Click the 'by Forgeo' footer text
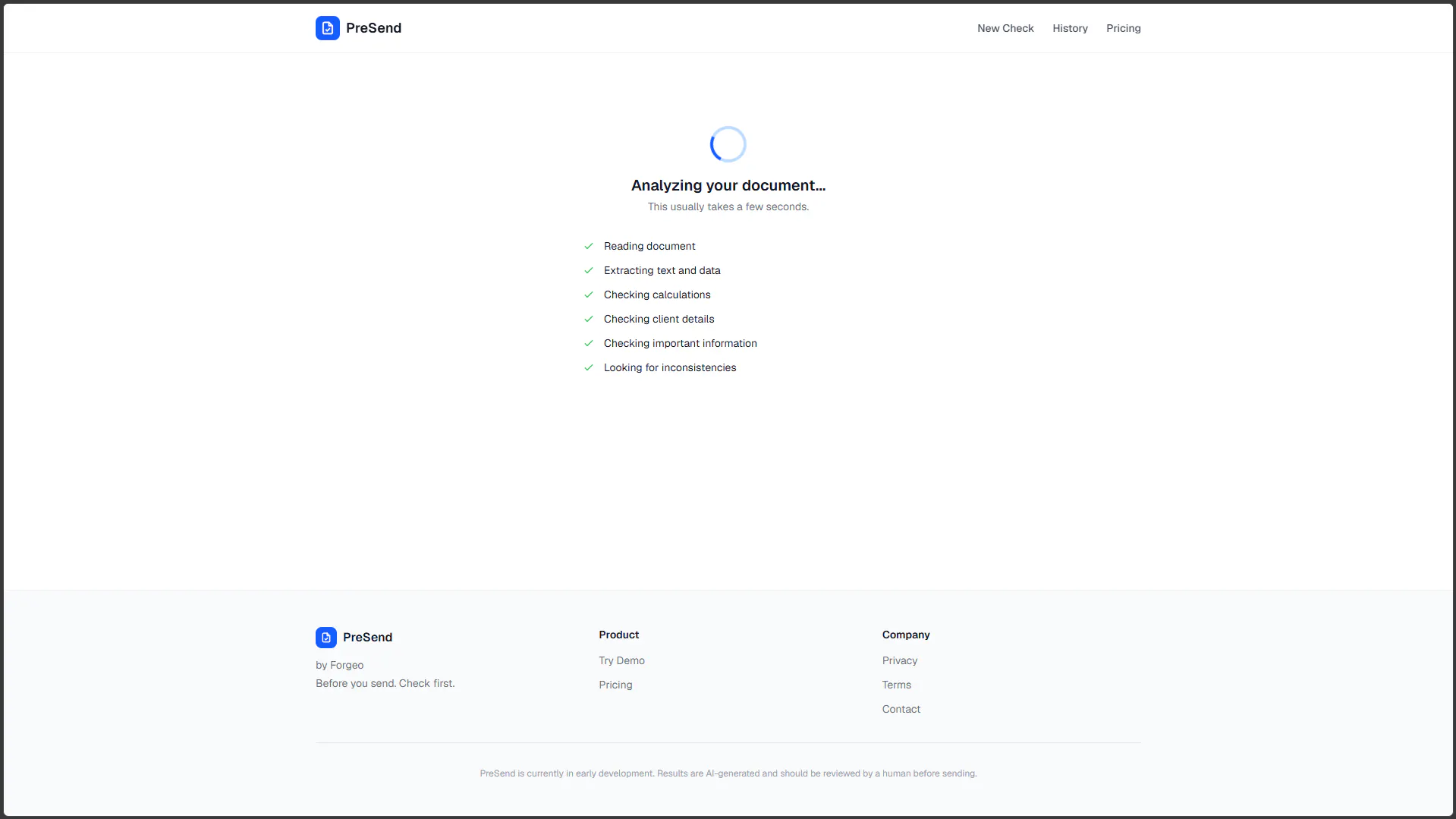Viewport: 1456px width, 819px height. 339,665
